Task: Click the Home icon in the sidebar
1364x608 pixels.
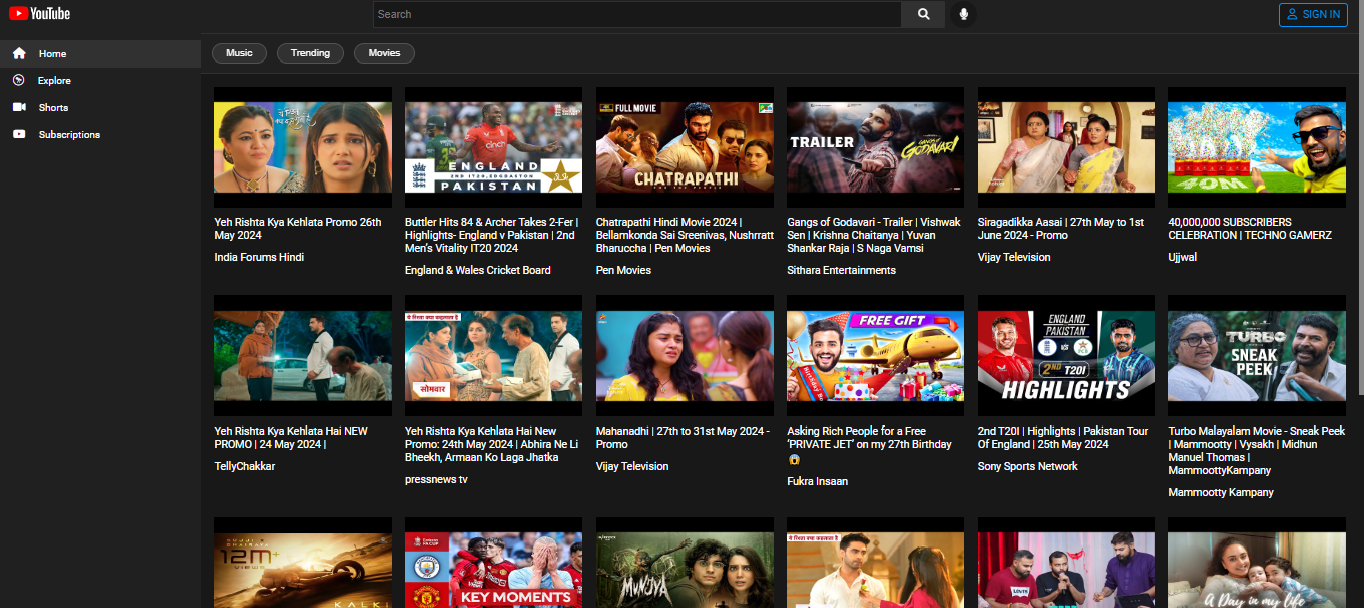Action: click(x=19, y=53)
